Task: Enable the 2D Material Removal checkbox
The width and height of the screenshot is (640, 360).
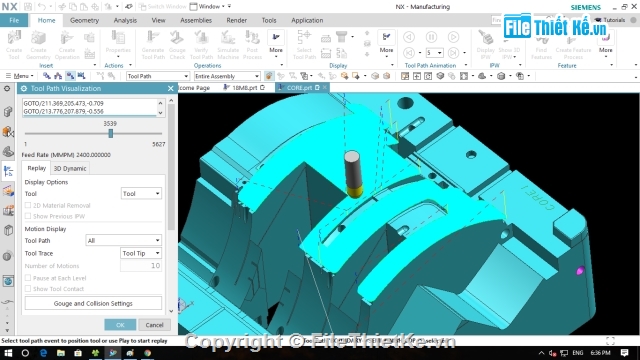Action: [x=28, y=205]
